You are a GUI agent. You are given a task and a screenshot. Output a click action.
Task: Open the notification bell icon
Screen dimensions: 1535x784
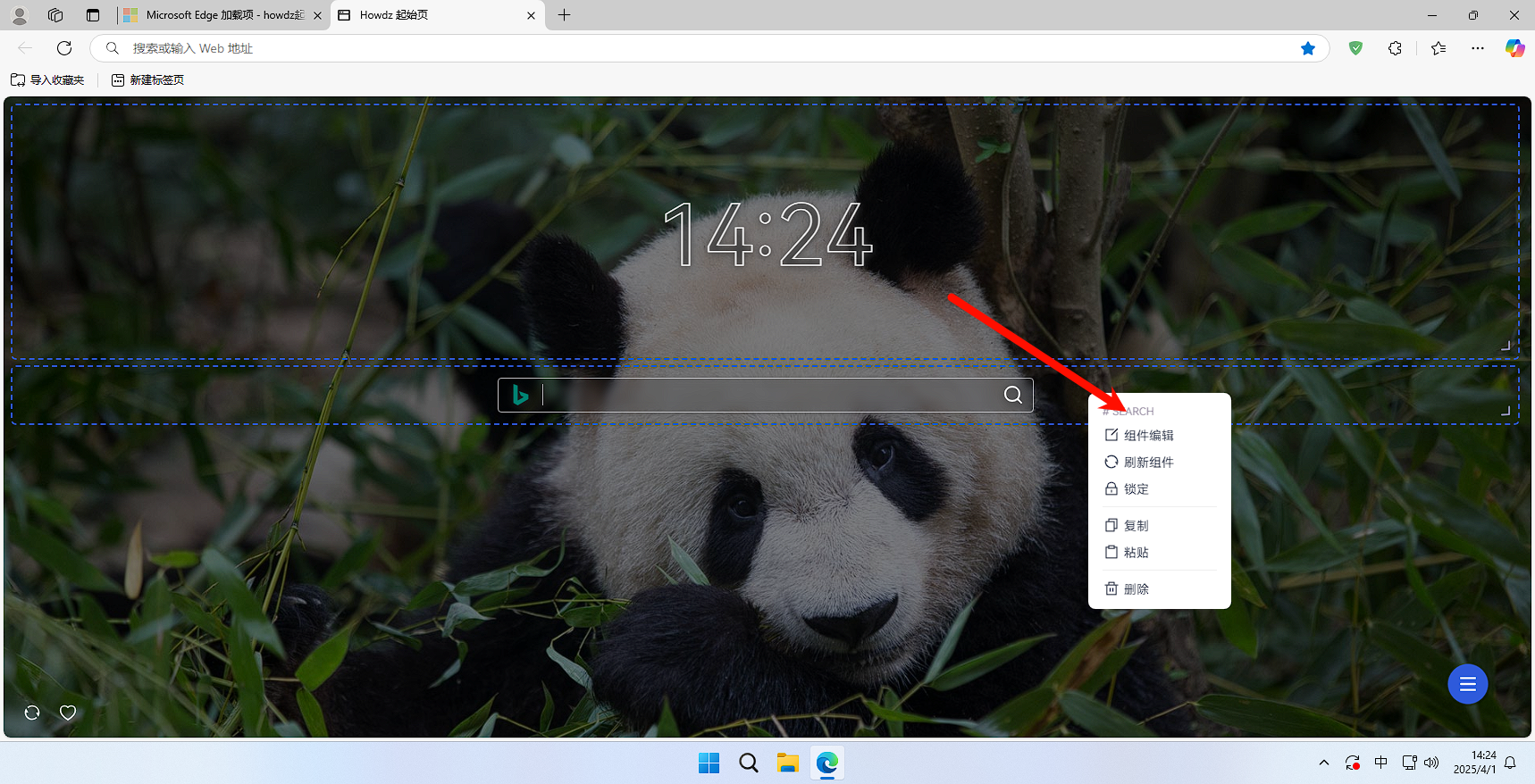(1510, 763)
